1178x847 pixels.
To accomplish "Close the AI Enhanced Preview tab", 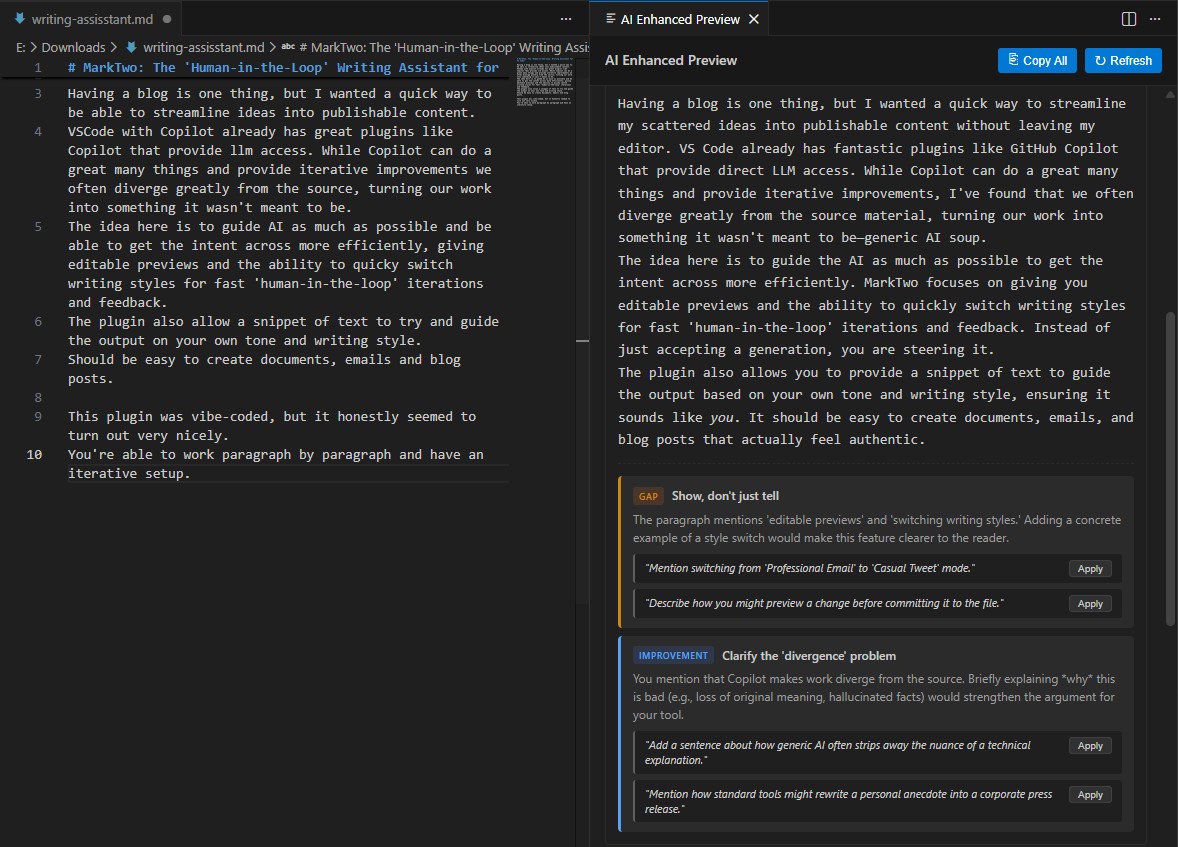I will (754, 19).
